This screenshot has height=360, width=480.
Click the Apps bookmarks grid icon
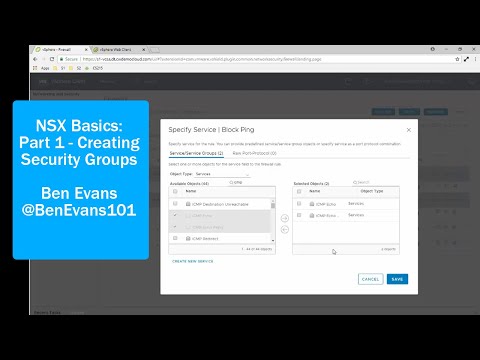(x=35, y=68)
